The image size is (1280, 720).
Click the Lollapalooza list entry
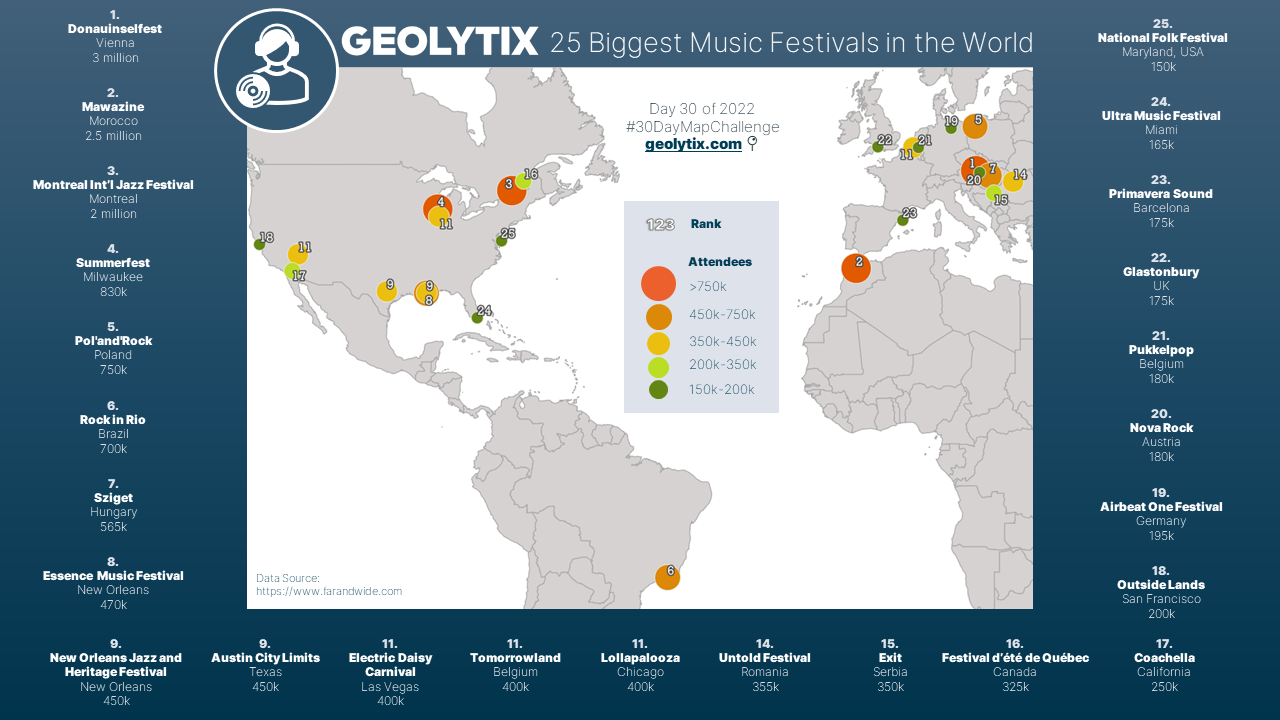coord(640,665)
